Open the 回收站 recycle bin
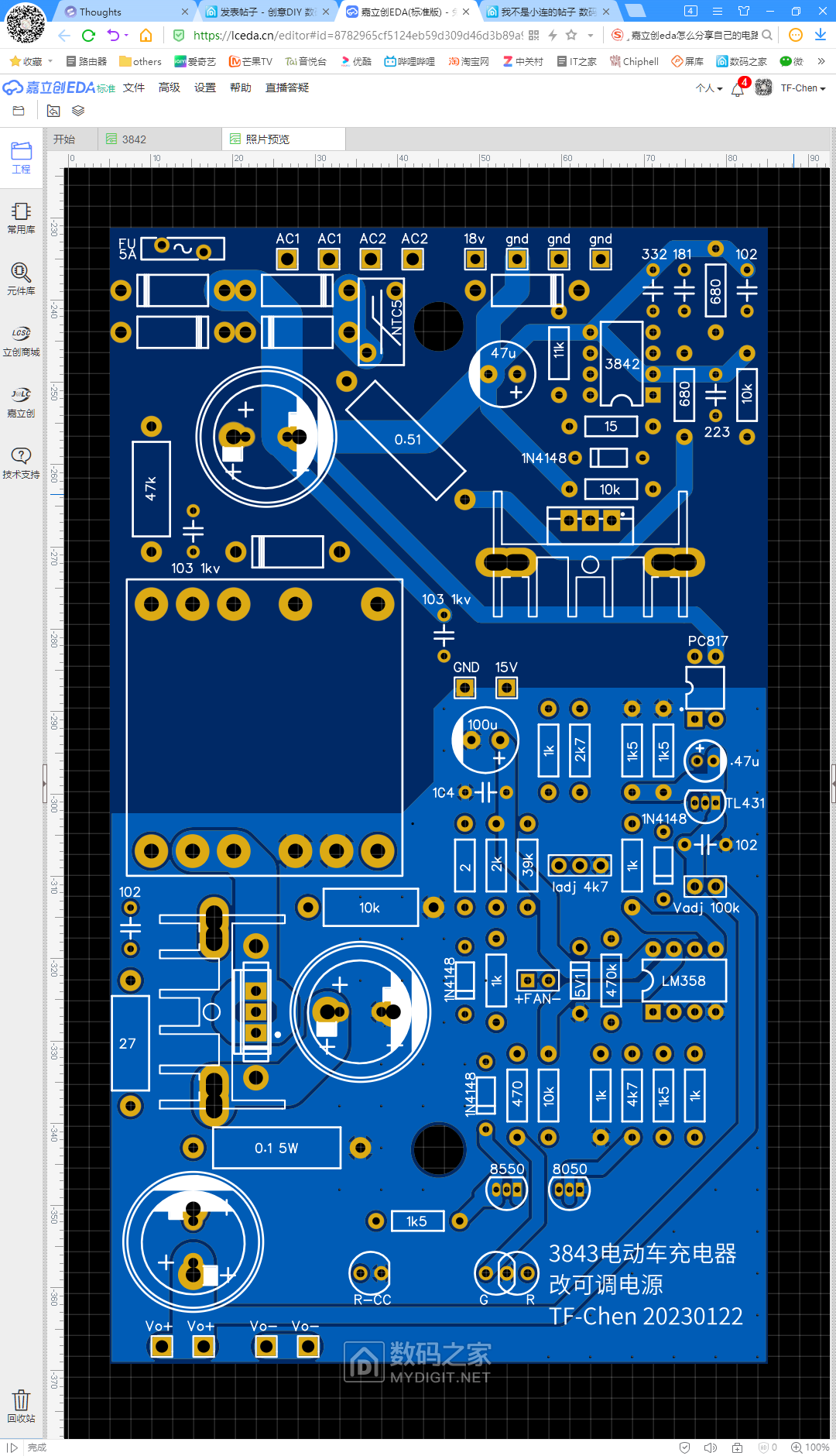The width and height of the screenshot is (836, 1456). click(x=21, y=1406)
